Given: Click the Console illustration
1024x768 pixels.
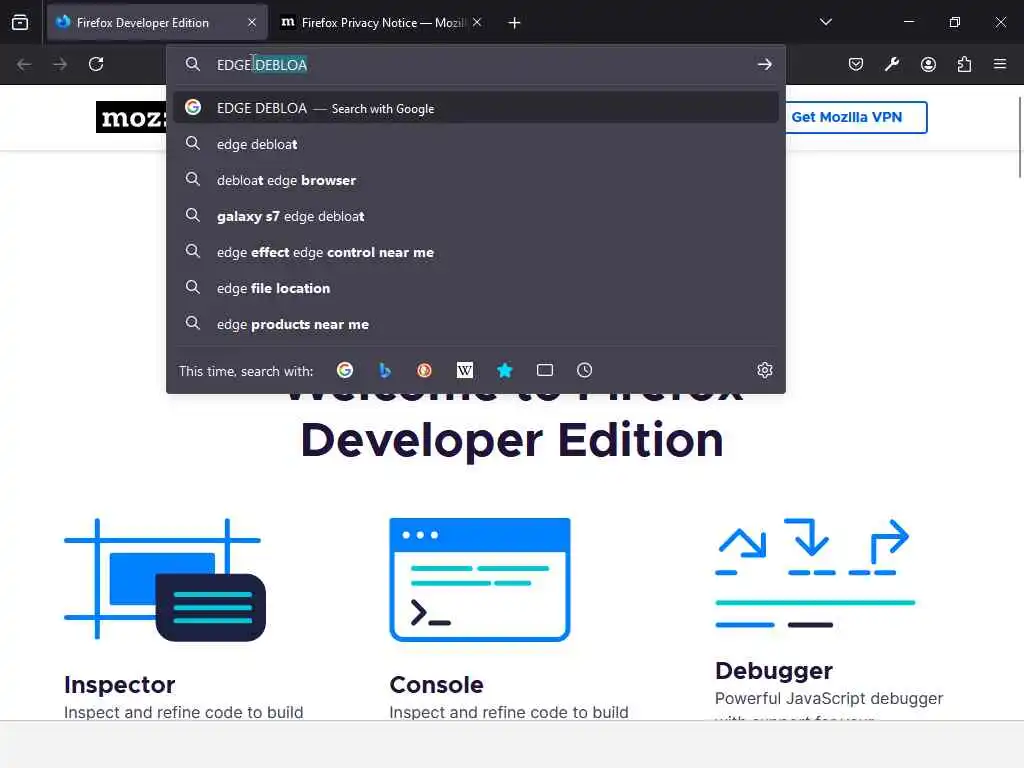Looking at the screenshot, I should point(480,580).
